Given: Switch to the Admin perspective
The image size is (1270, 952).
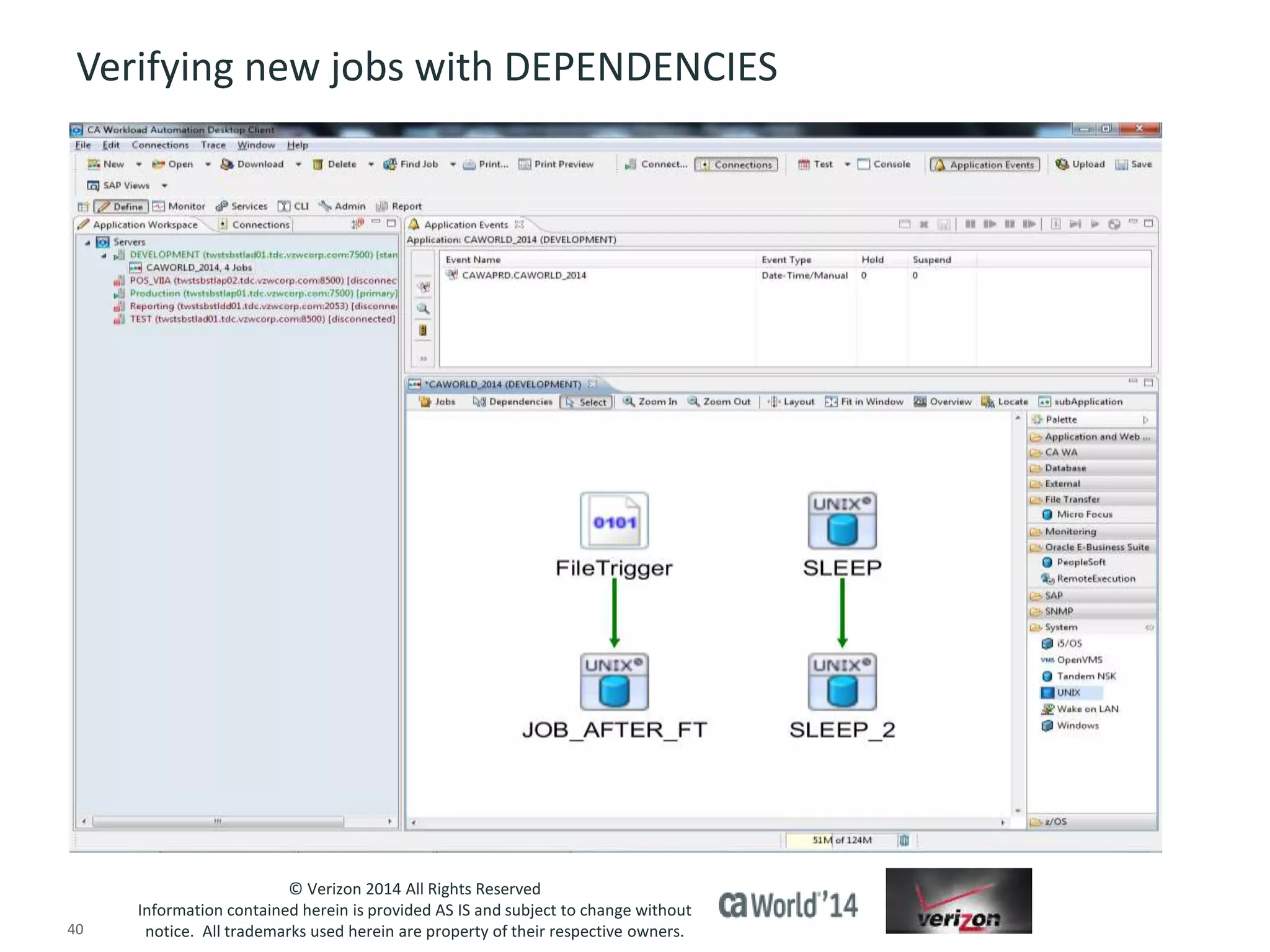Looking at the screenshot, I should tap(342, 206).
